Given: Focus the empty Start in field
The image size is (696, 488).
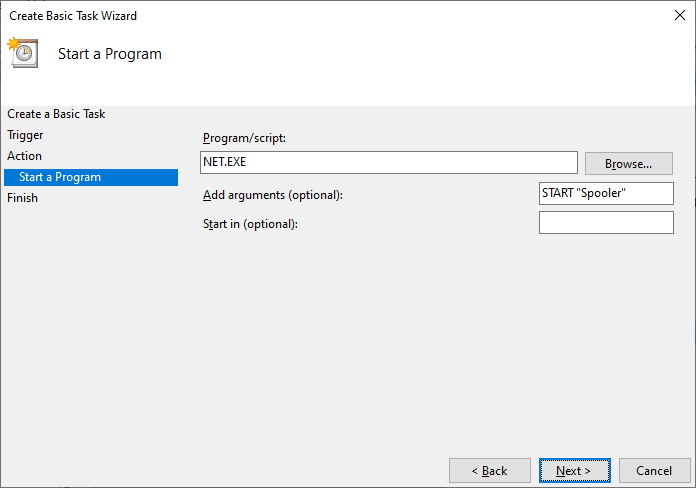Looking at the screenshot, I should point(606,222).
